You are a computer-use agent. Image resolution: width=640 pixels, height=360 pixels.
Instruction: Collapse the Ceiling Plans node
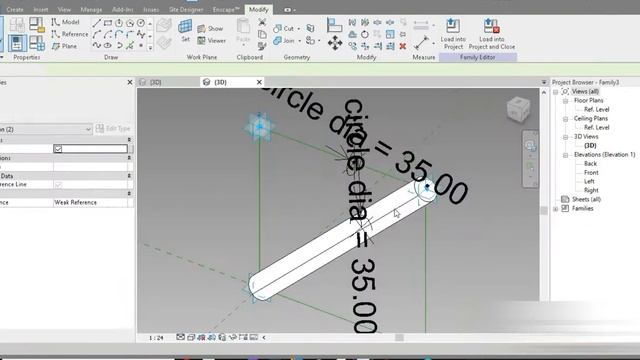tap(565, 119)
